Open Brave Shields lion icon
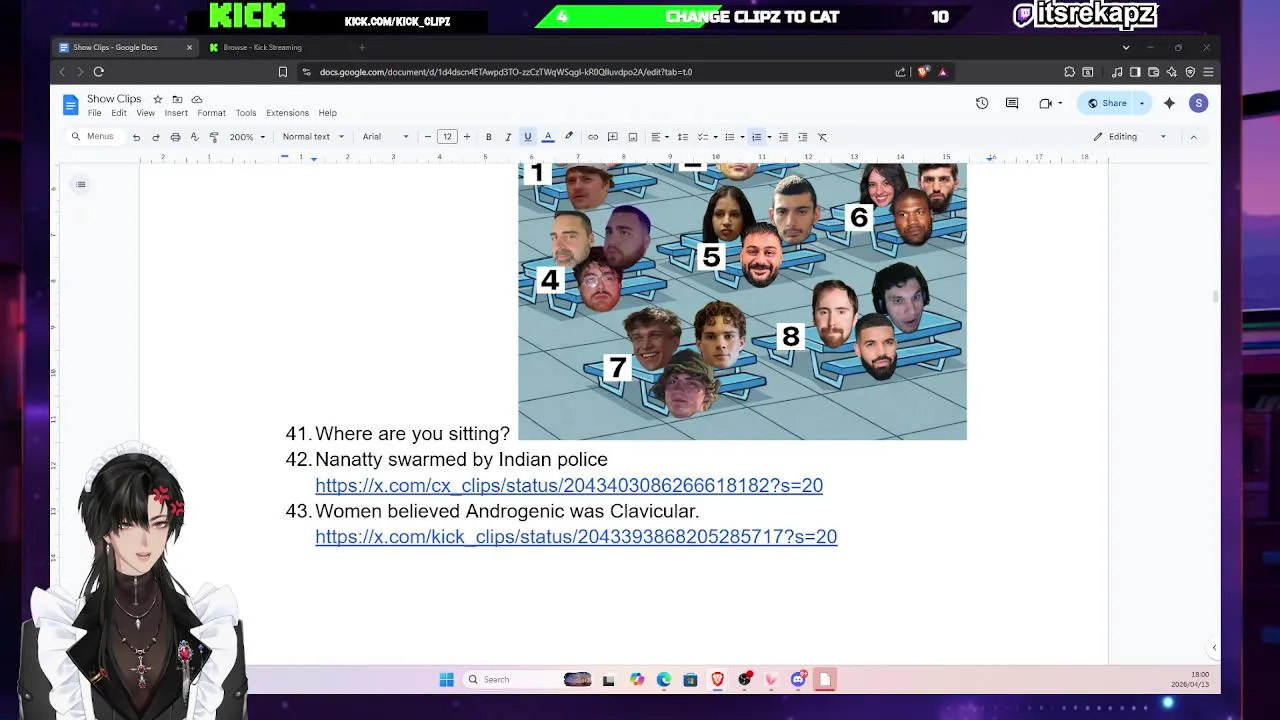 (x=922, y=72)
